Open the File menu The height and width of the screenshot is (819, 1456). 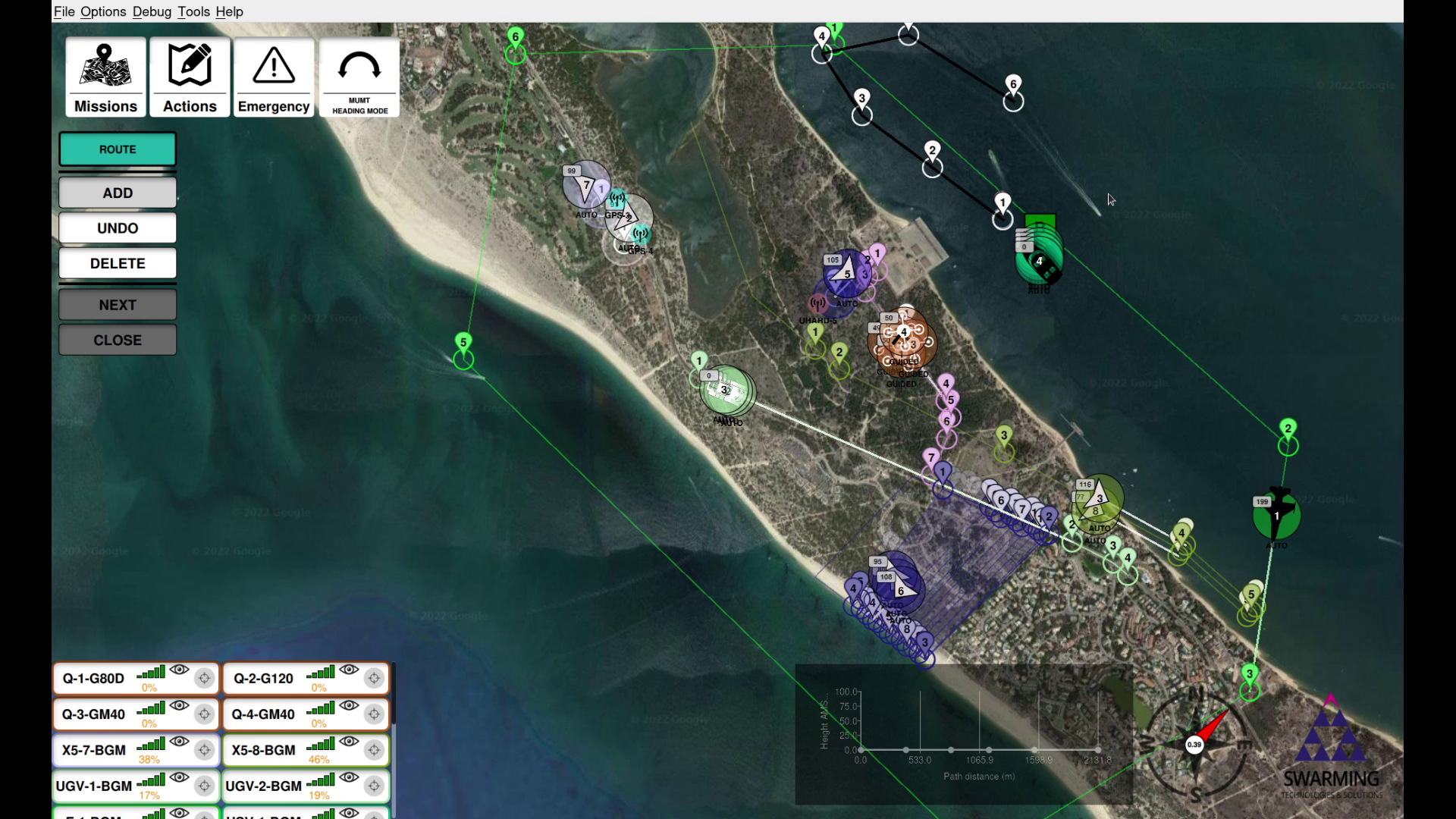tap(64, 11)
